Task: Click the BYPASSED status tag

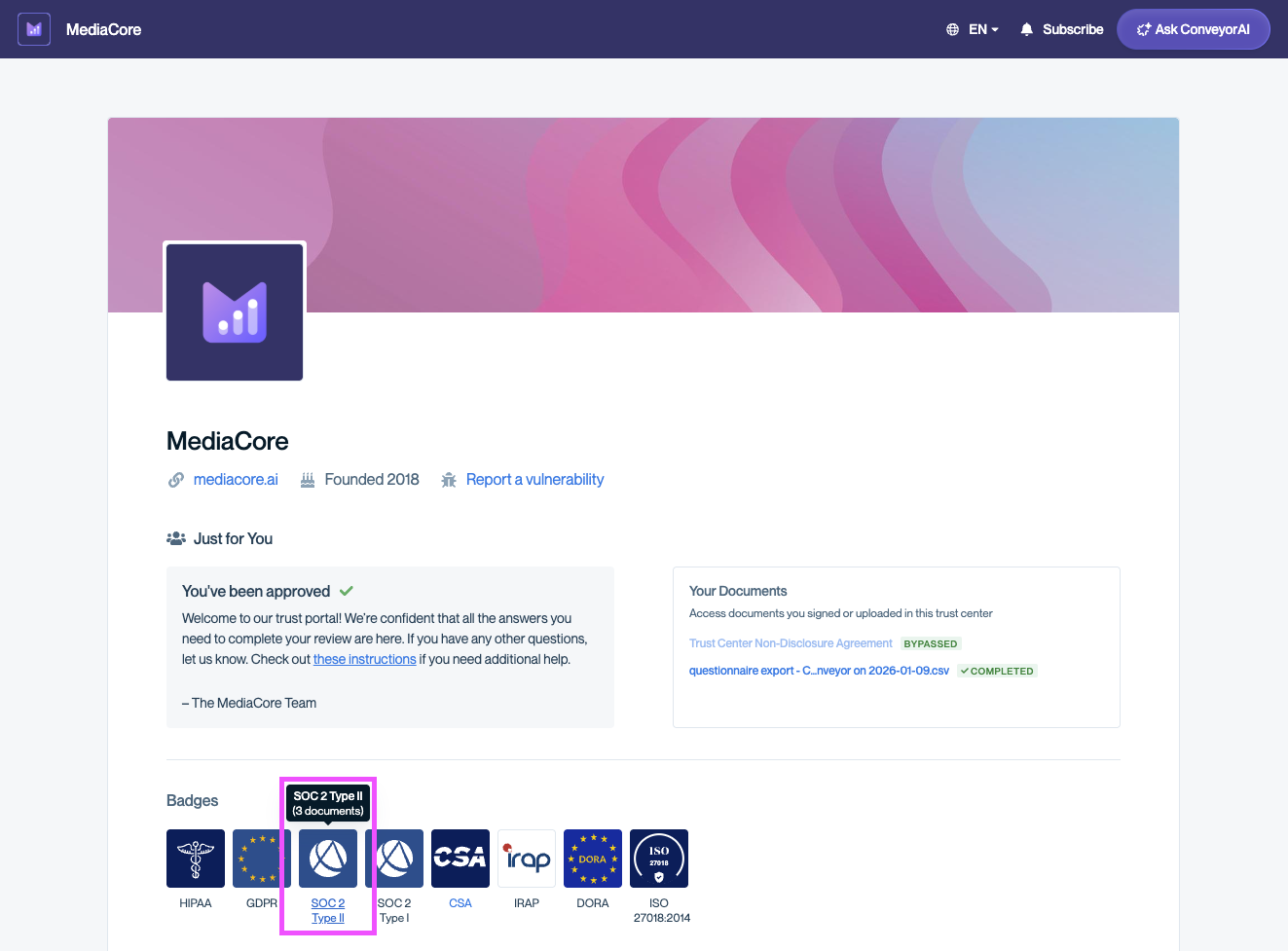Action: click(931, 643)
